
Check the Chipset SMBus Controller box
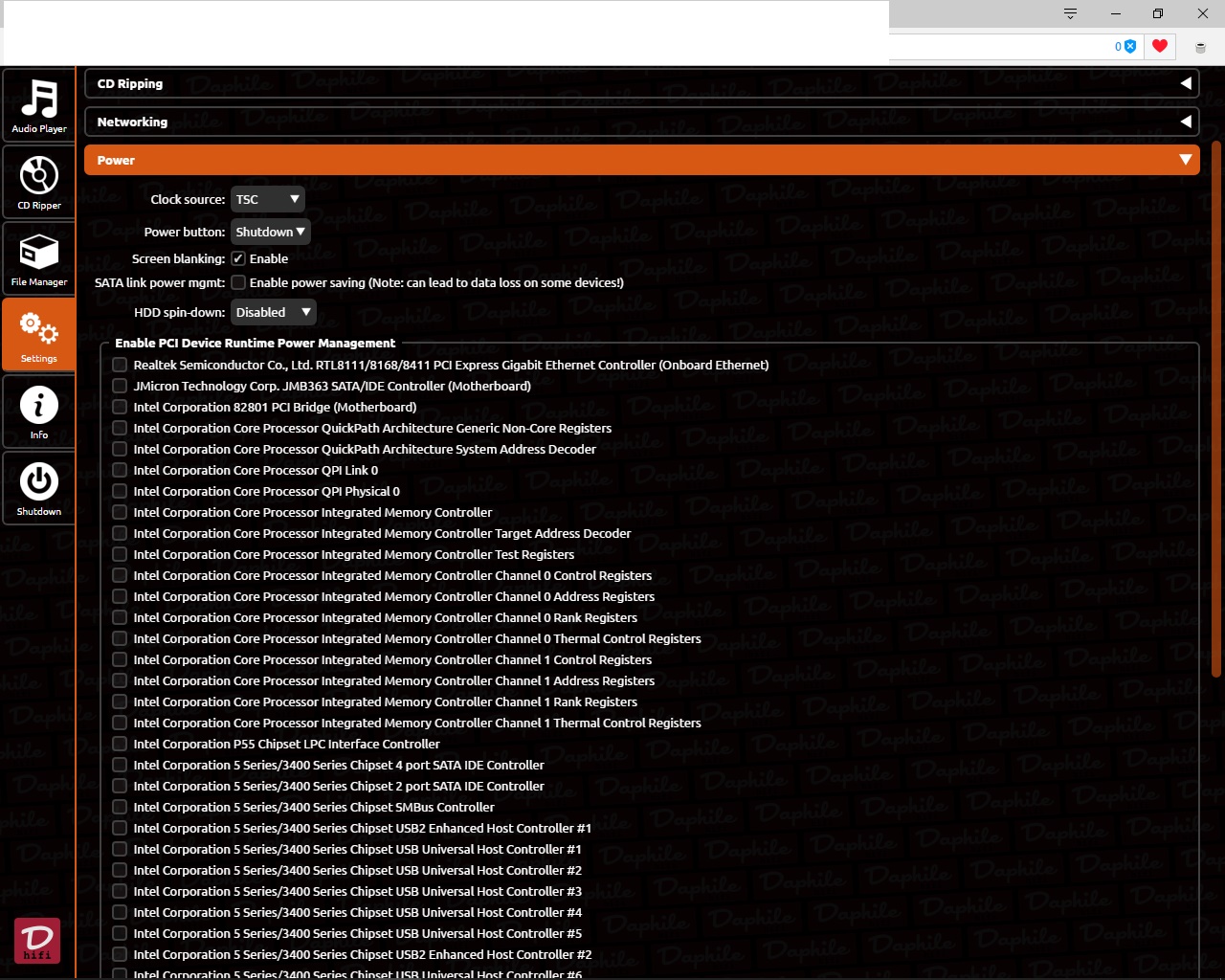click(120, 807)
